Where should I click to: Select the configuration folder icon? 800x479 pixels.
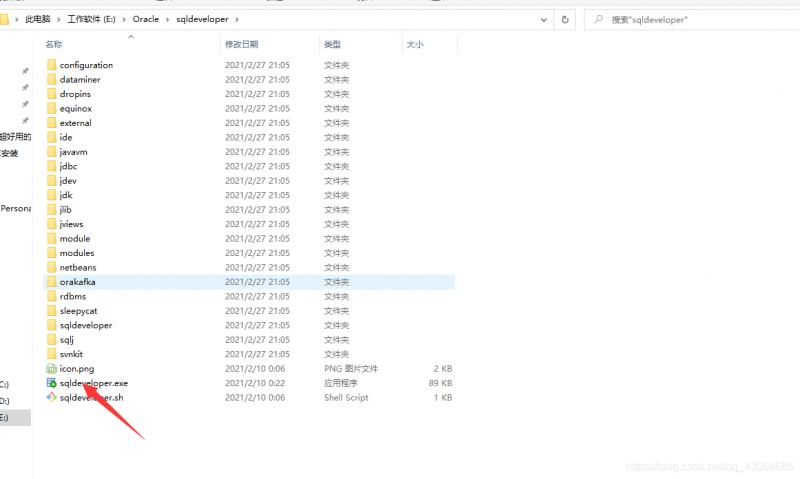pos(52,65)
